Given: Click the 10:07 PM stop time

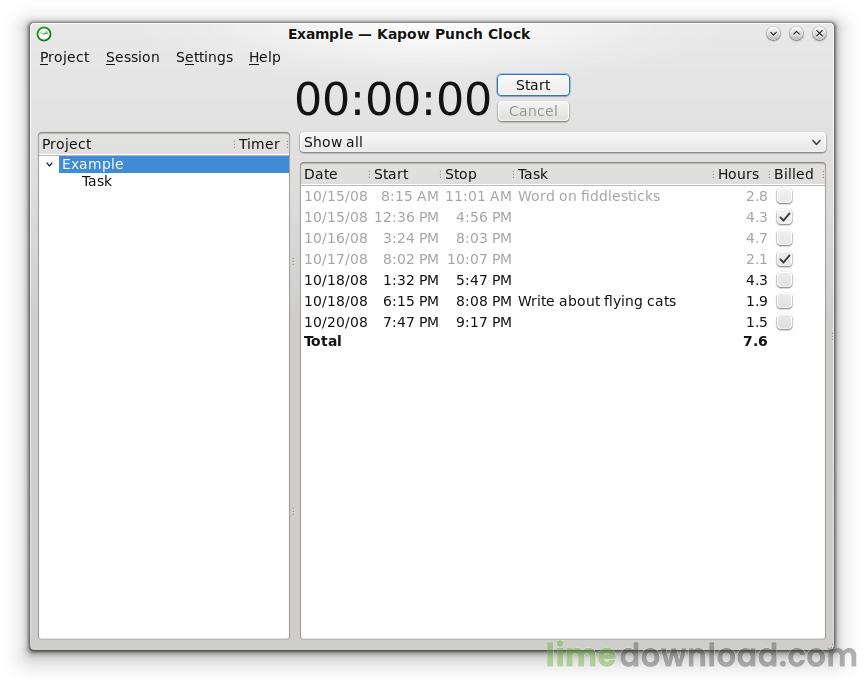Looking at the screenshot, I should (479, 260).
